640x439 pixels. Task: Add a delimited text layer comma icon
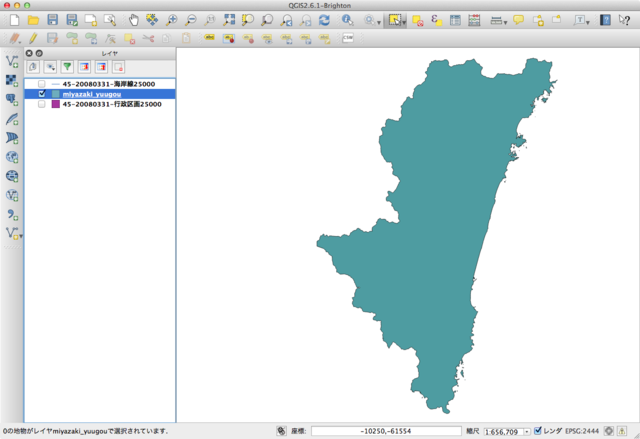click(12, 214)
